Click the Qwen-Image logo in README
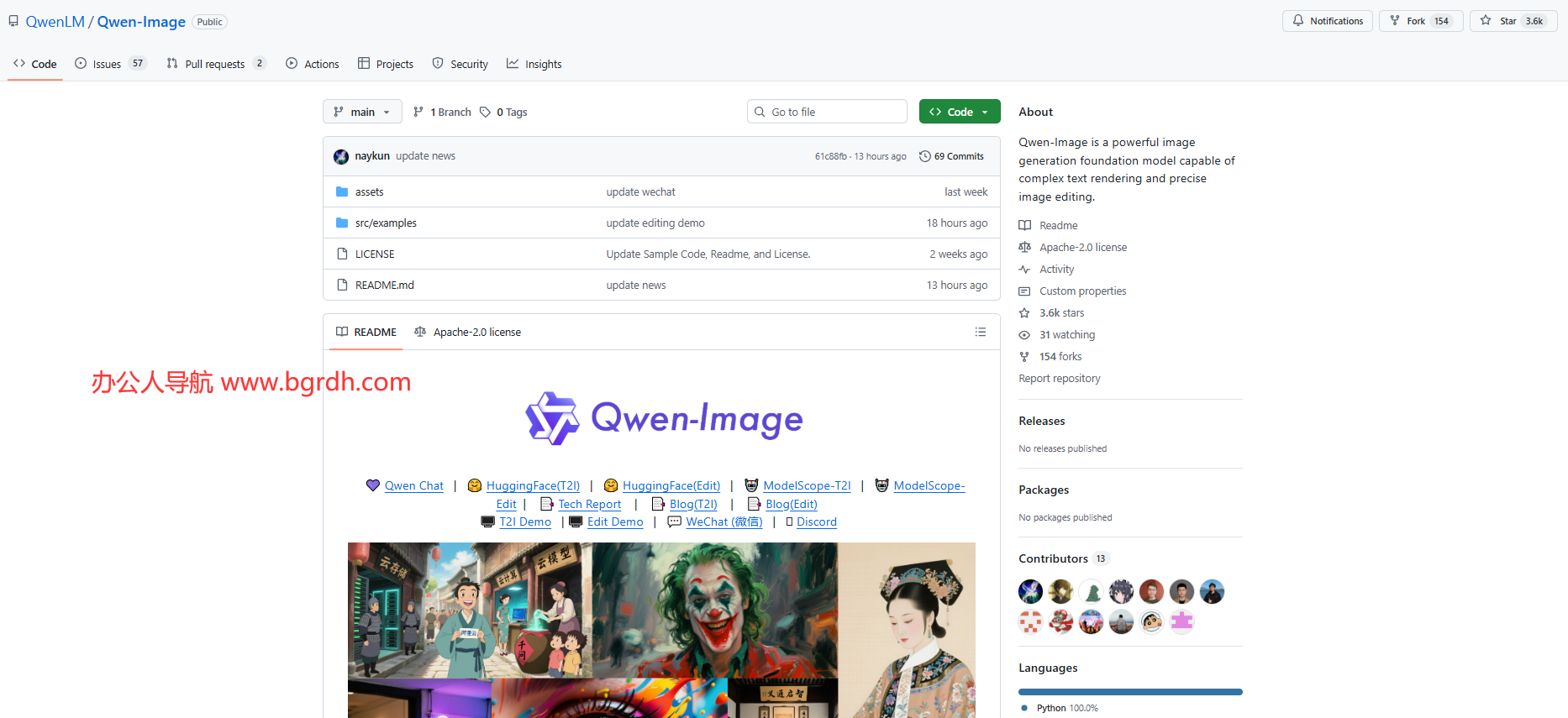 coord(664,418)
